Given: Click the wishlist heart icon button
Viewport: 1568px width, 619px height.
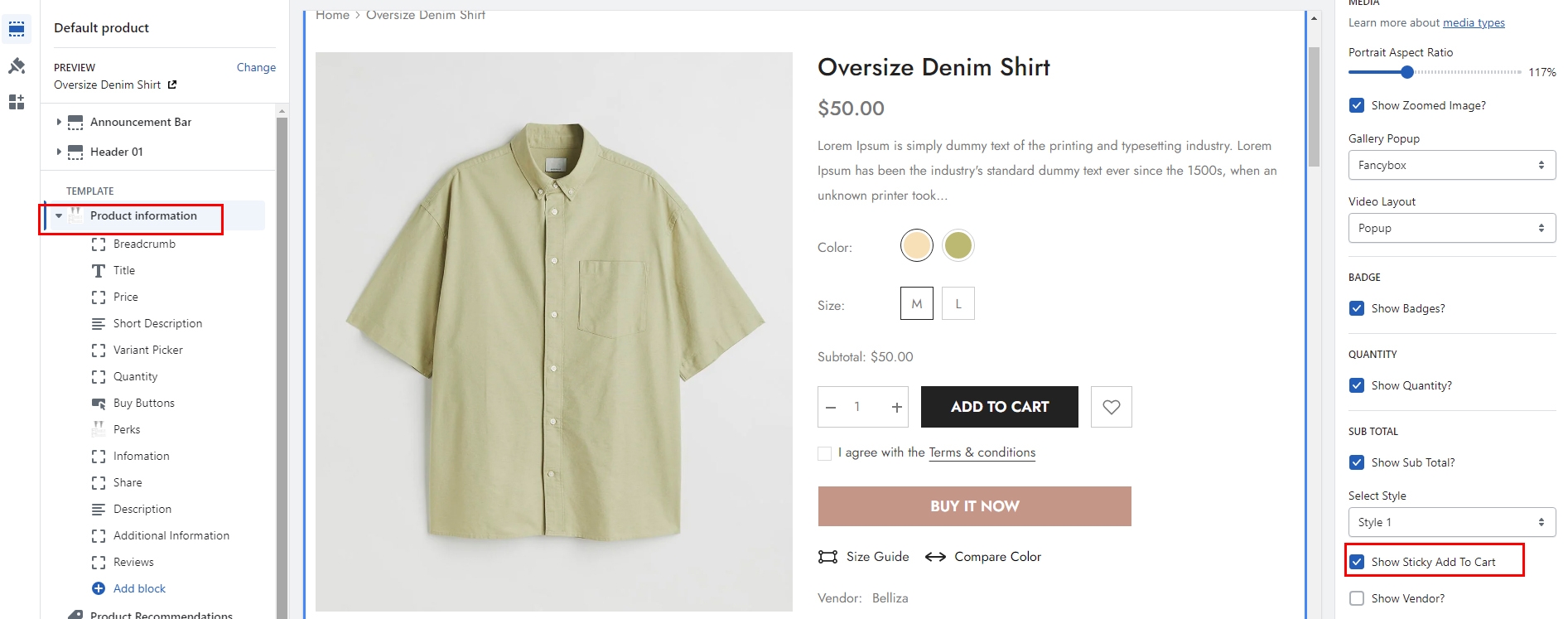Looking at the screenshot, I should pos(1111,407).
